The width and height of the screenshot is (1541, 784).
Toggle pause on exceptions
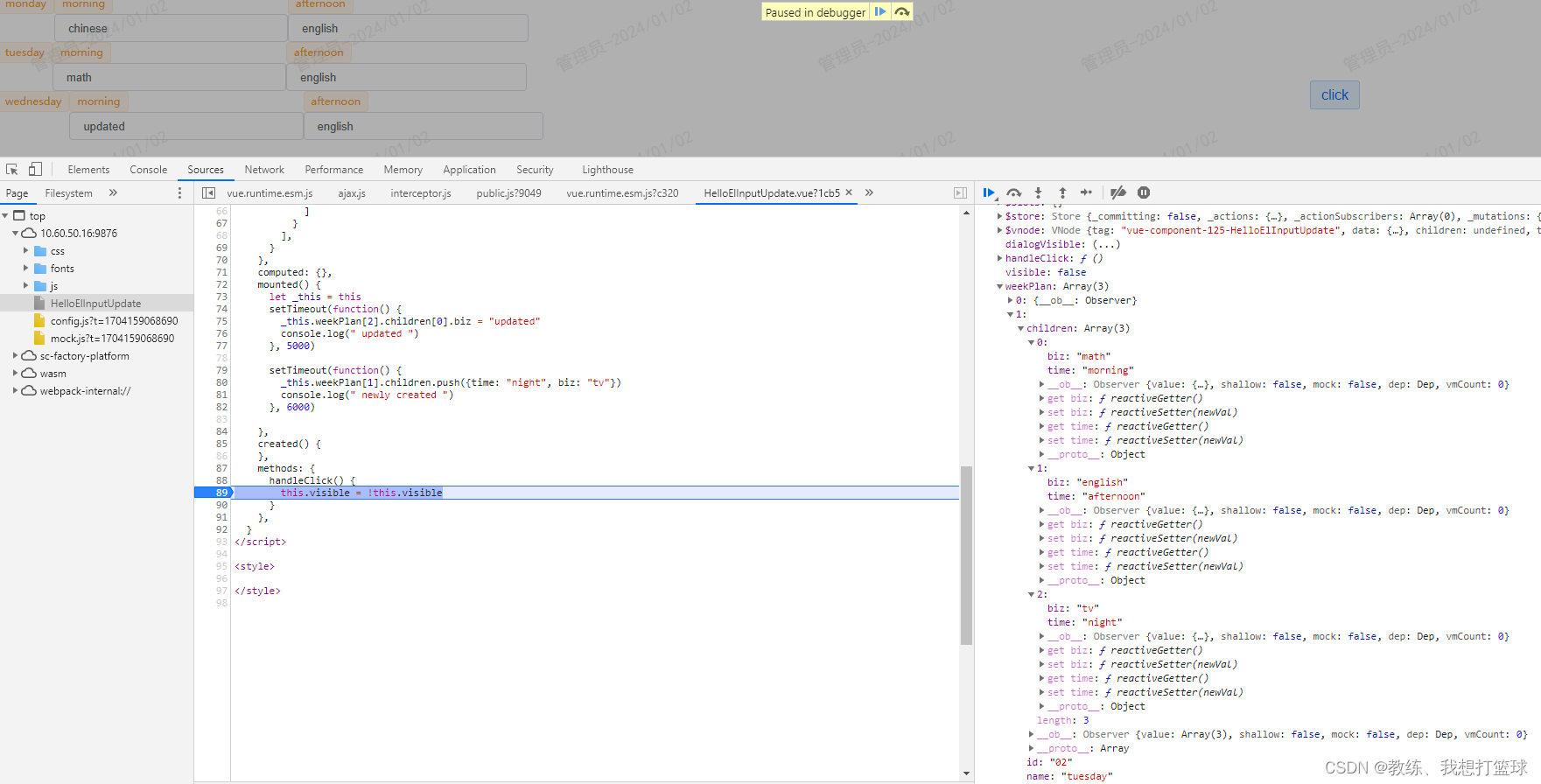(x=1144, y=193)
